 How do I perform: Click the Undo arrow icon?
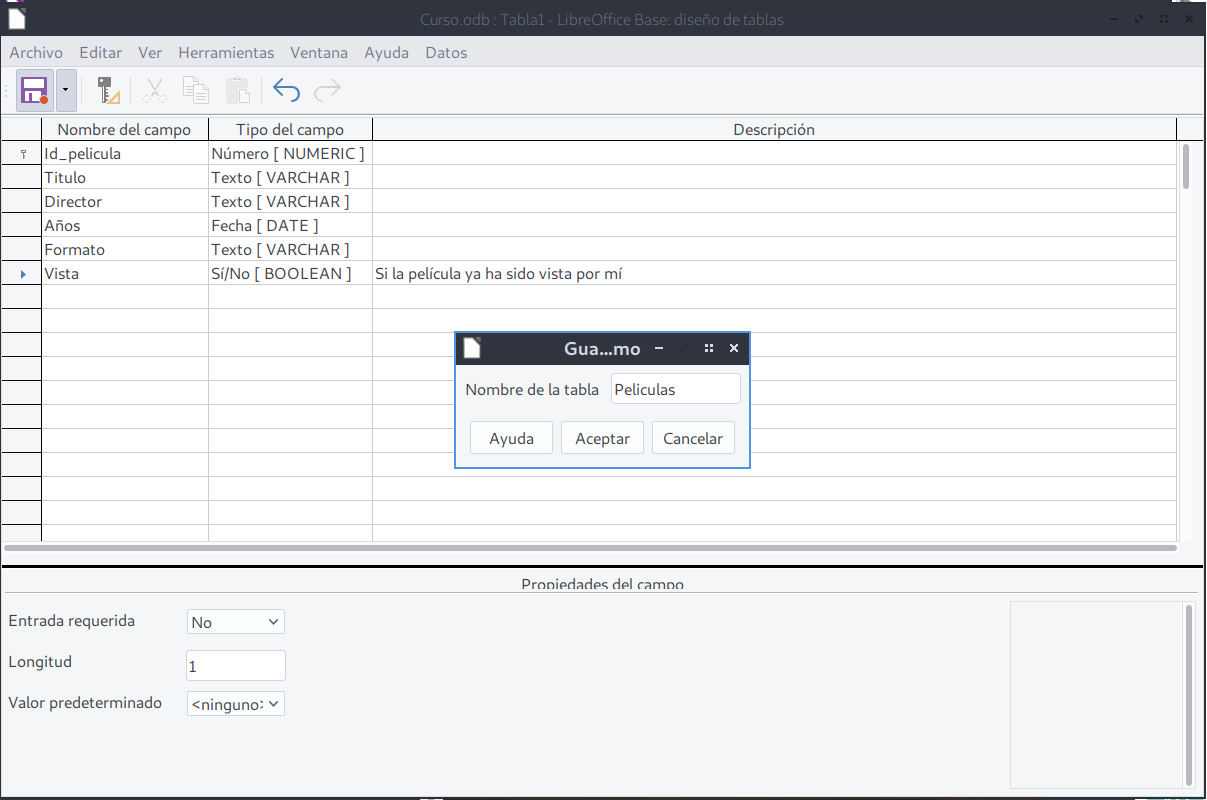pos(286,91)
